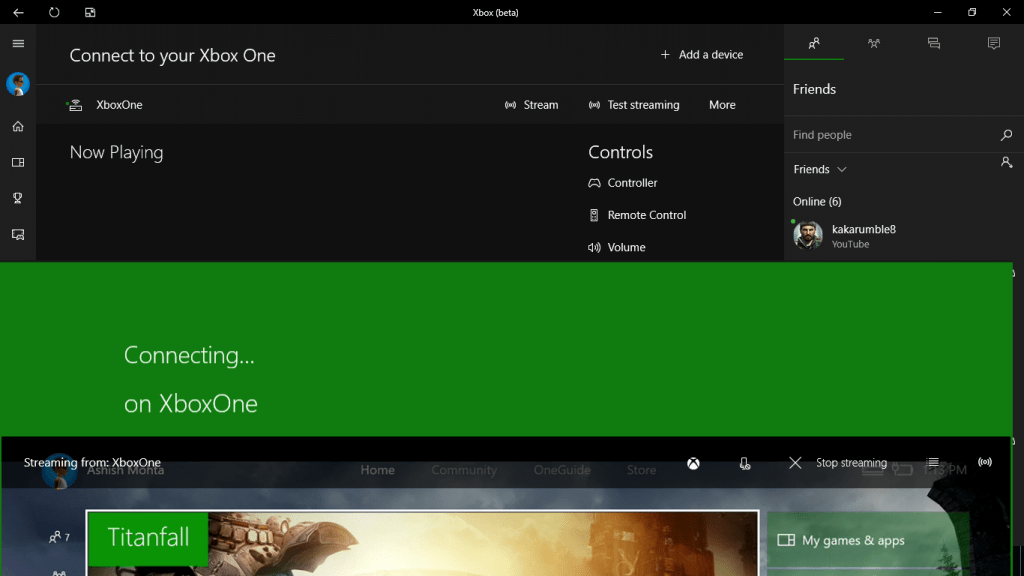Image resolution: width=1024 pixels, height=576 pixels.
Task: Click the back arrow in title bar
Action: point(18,12)
